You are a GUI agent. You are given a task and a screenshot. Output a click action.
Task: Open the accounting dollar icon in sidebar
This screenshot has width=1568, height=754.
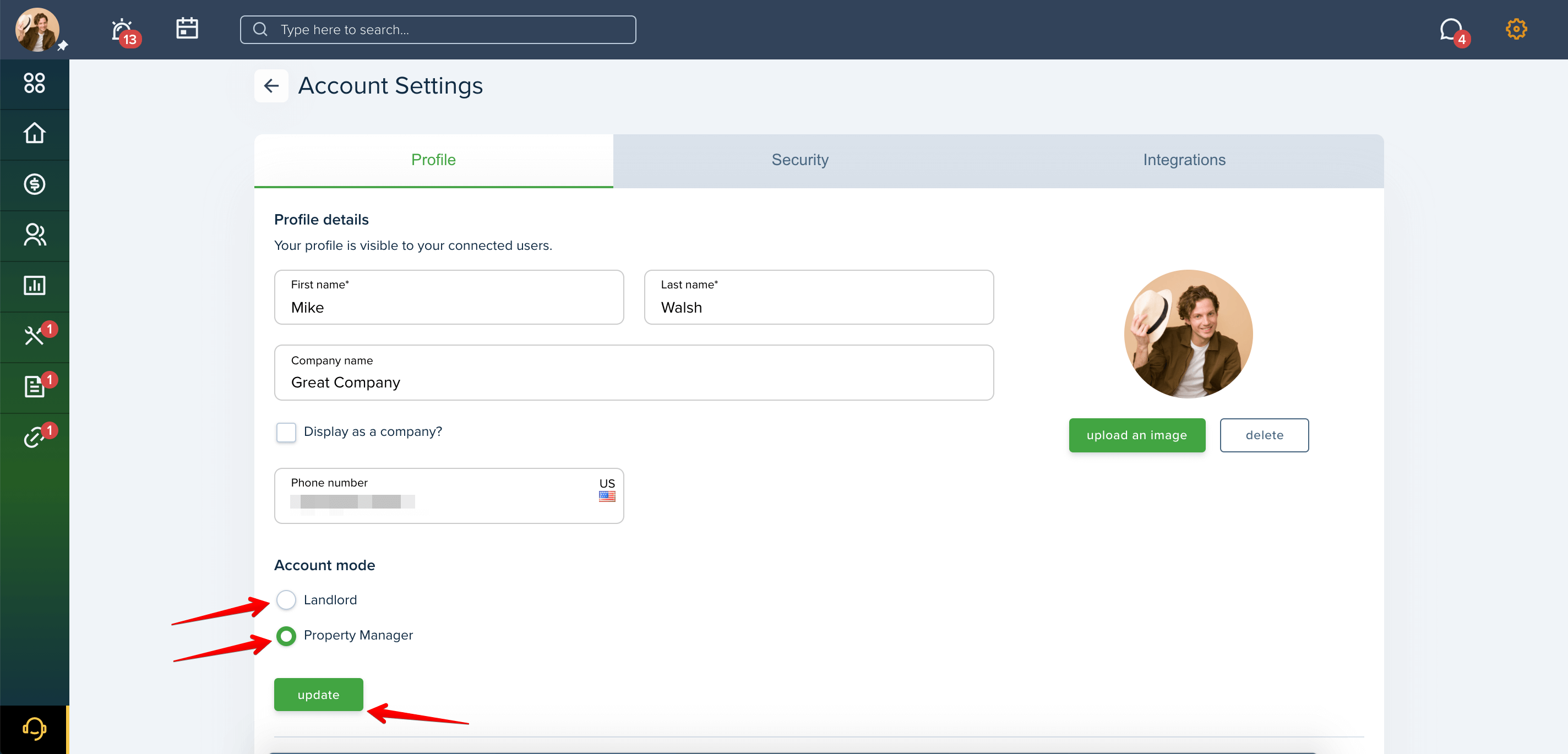pyautogui.click(x=35, y=184)
